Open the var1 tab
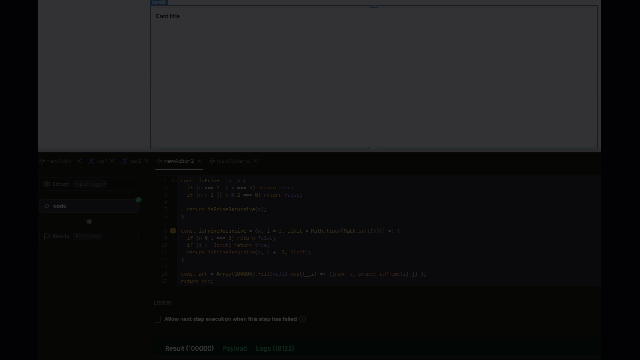Viewport: 640px width, 360px height. coord(101,161)
